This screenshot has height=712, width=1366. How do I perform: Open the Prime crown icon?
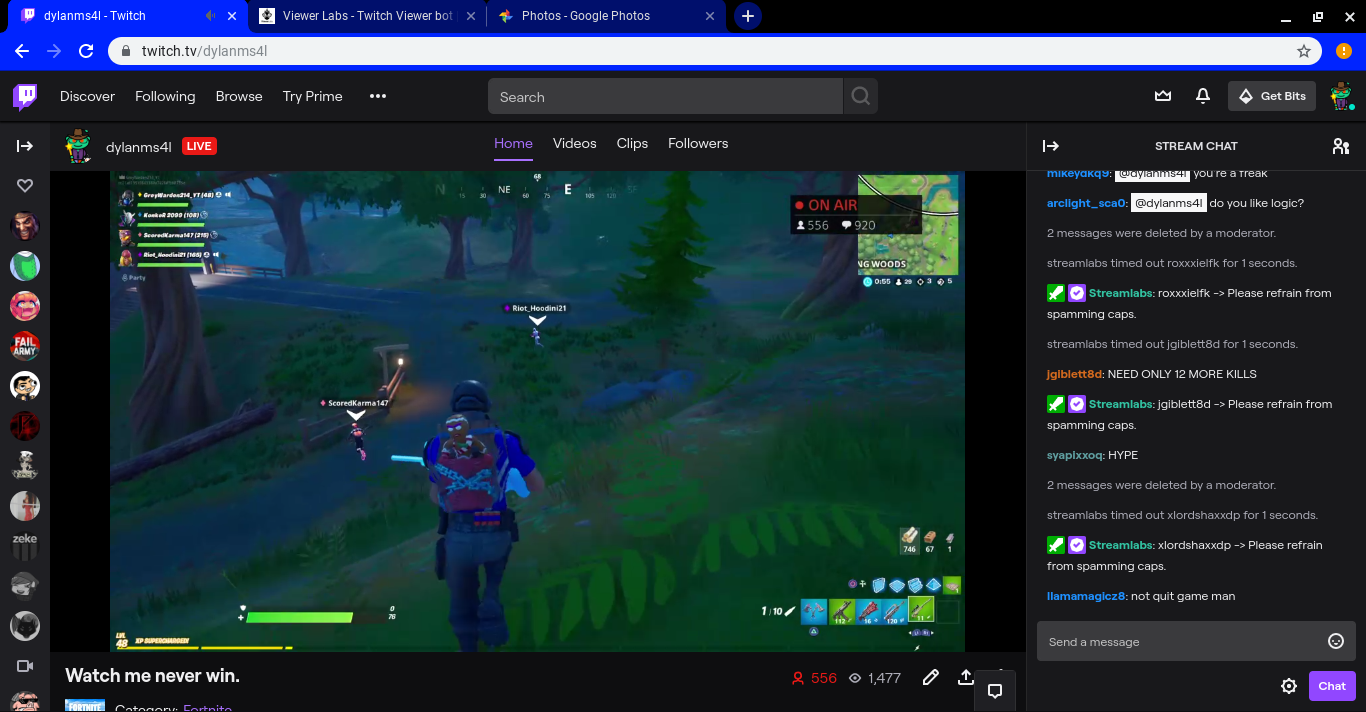point(1162,96)
